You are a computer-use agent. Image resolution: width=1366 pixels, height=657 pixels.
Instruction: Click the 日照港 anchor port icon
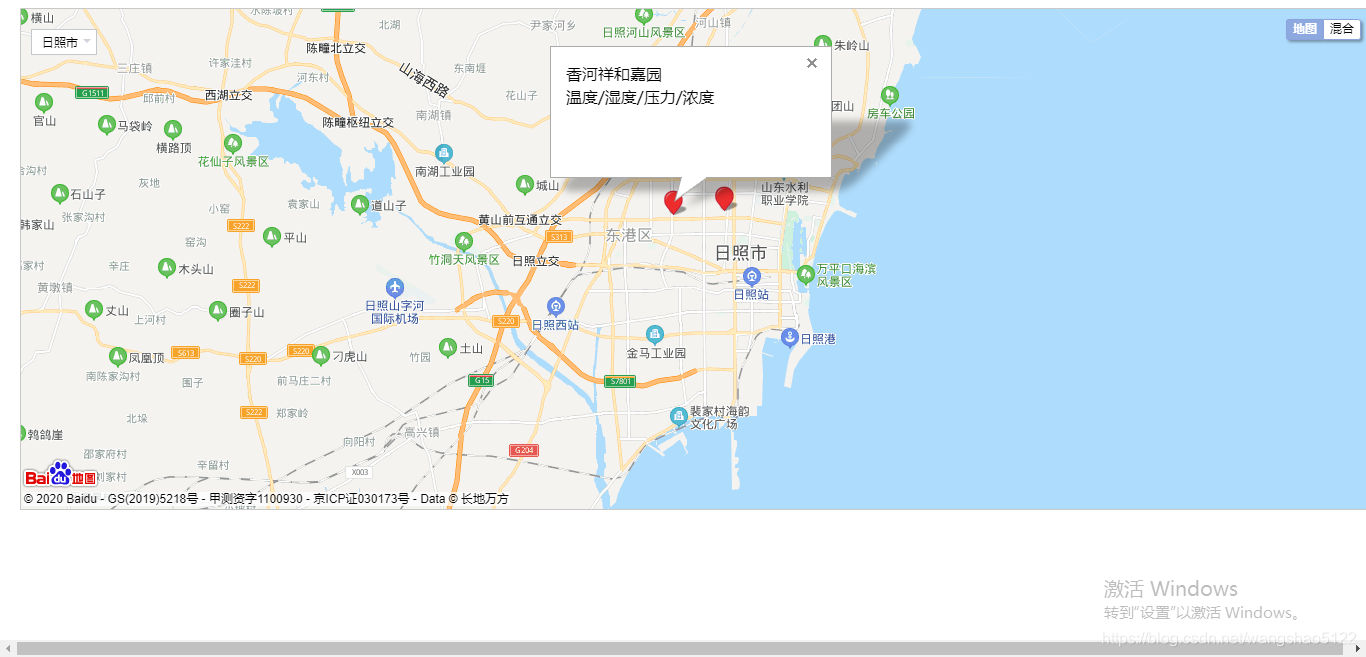[x=790, y=337]
